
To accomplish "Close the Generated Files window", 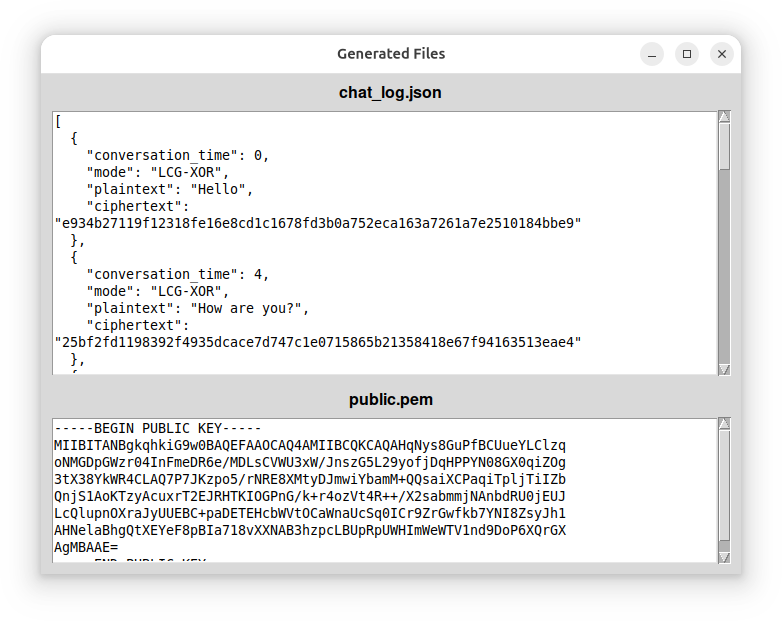I will coord(721,54).
